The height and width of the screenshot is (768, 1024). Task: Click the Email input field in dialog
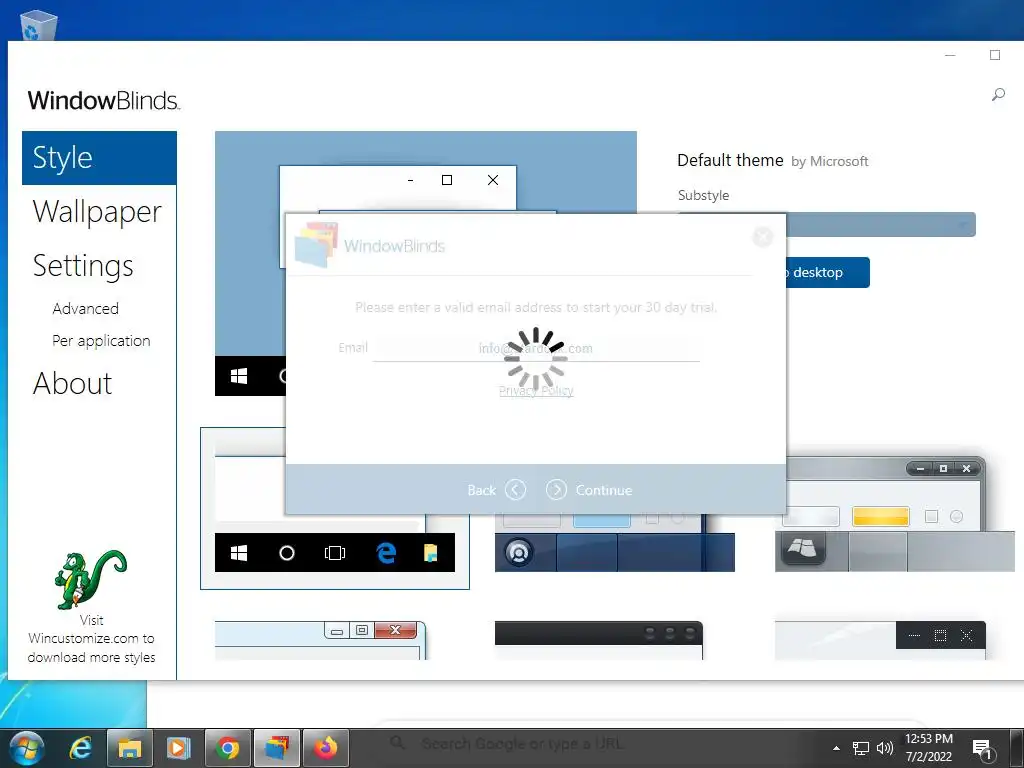[x=536, y=348]
